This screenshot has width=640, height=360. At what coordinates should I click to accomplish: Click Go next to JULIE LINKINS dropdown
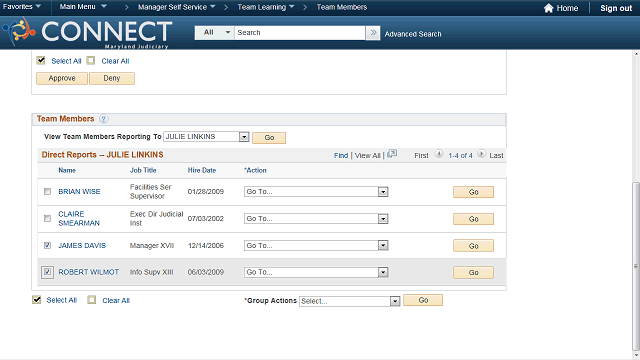(x=269, y=138)
